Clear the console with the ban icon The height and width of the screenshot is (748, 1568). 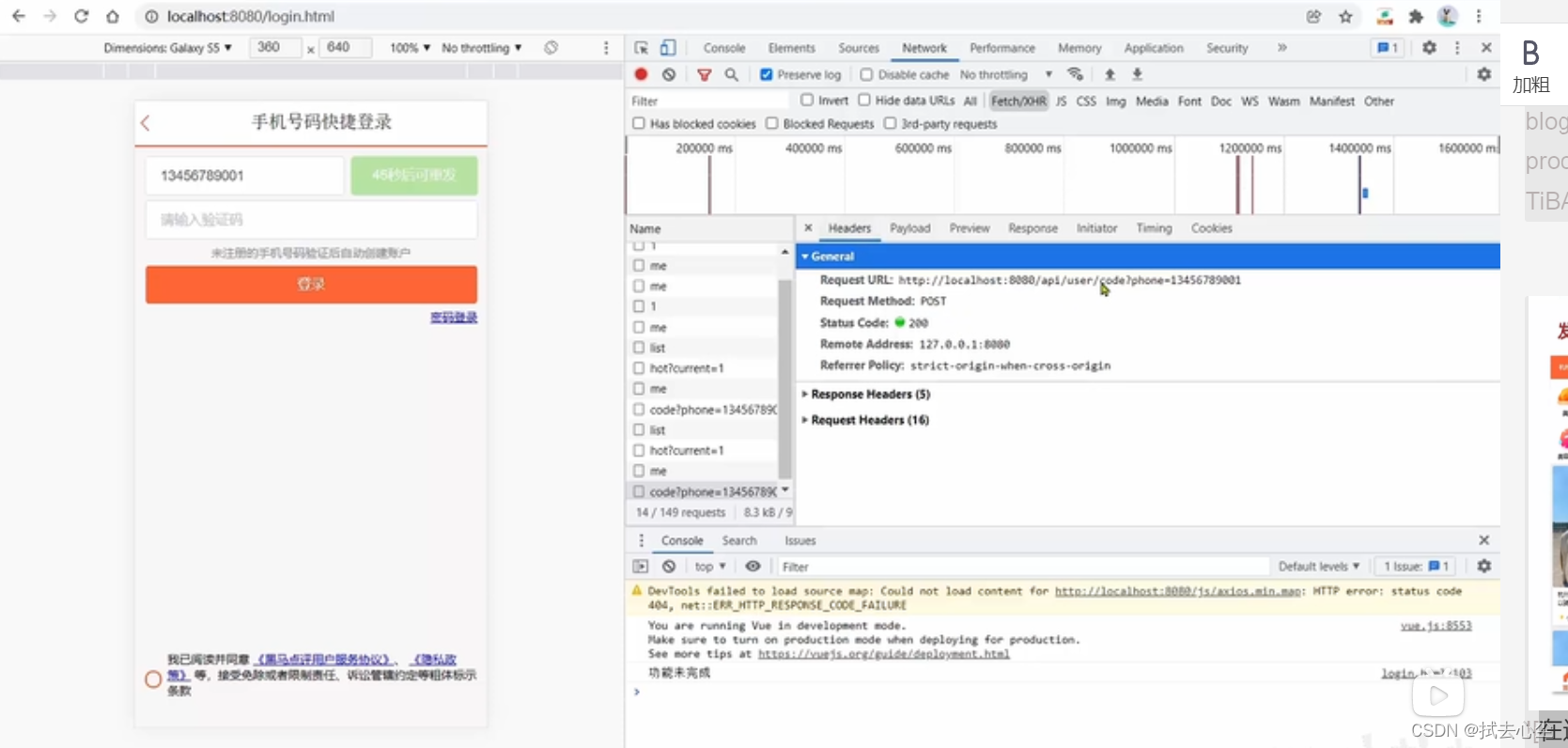pyautogui.click(x=669, y=567)
